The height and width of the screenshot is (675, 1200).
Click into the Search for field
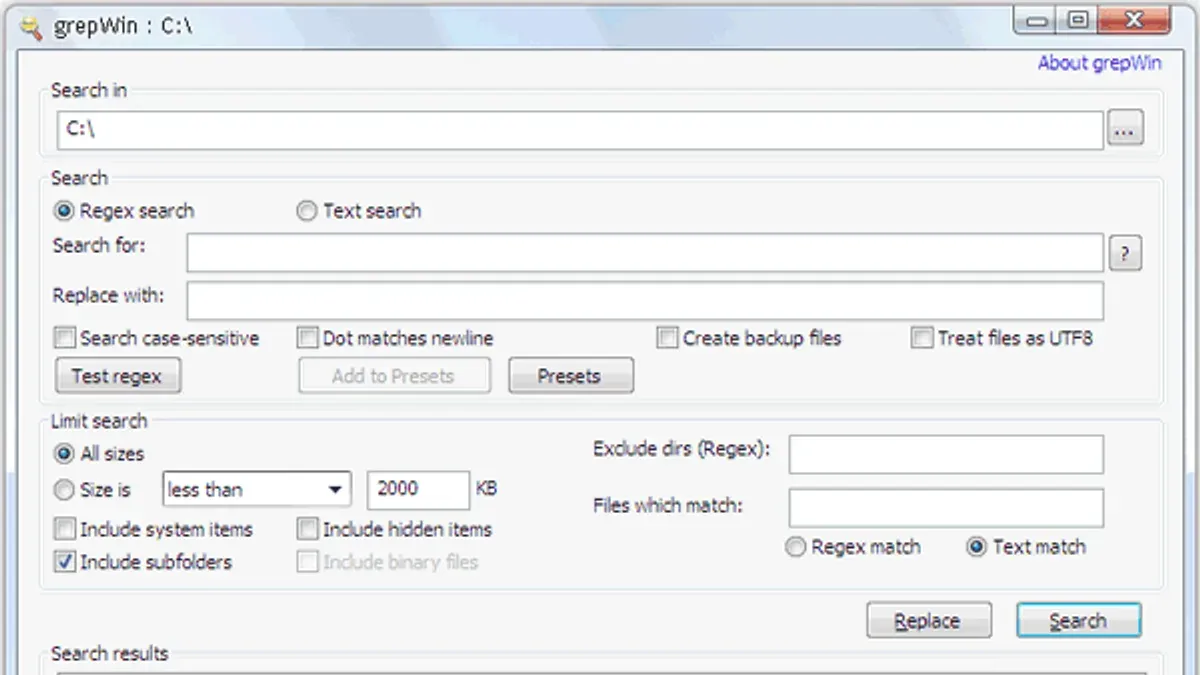click(x=645, y=254)
